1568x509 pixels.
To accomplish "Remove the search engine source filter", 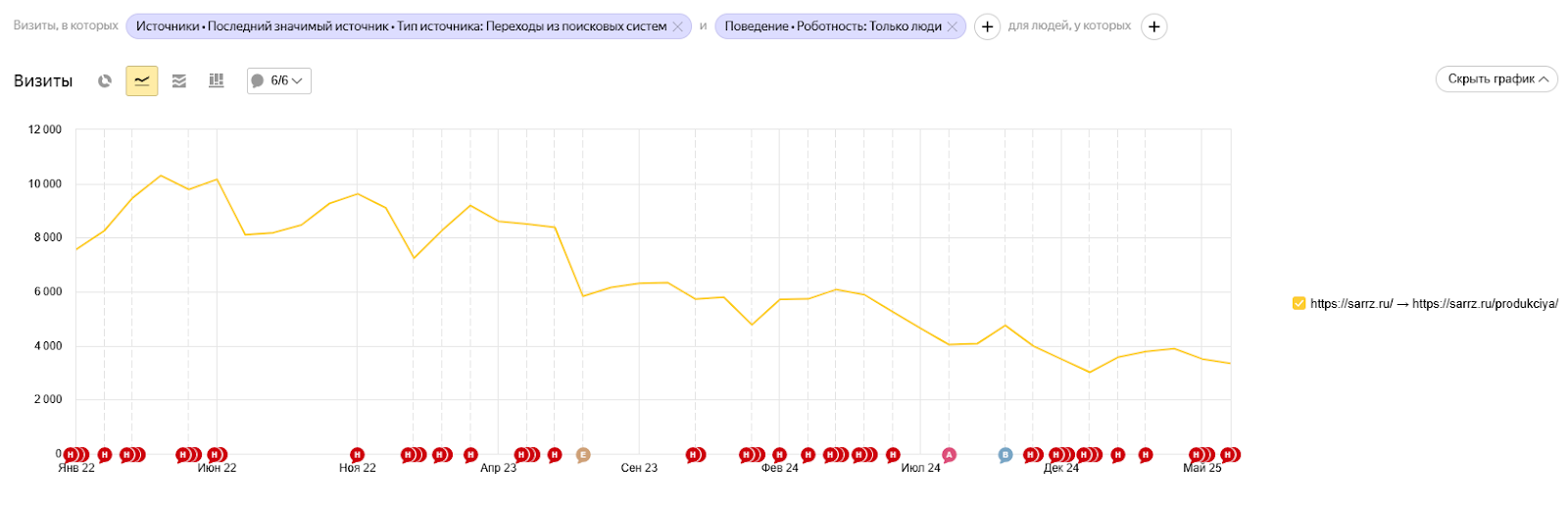I will (x=677, y=26).
